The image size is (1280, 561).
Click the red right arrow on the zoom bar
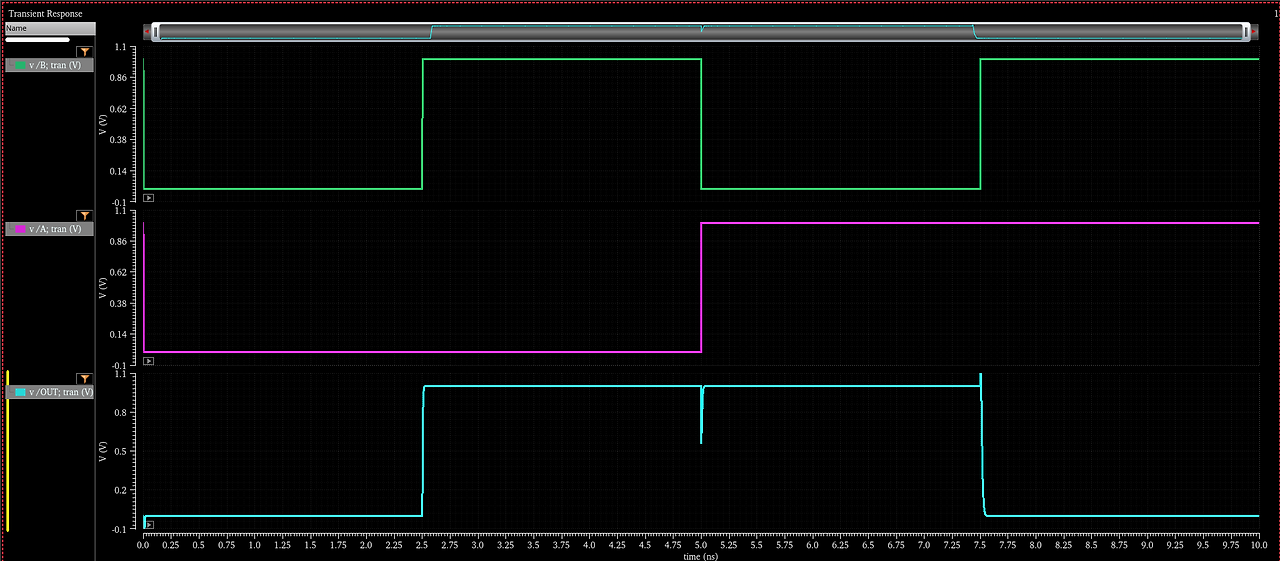coord(1254,32)
